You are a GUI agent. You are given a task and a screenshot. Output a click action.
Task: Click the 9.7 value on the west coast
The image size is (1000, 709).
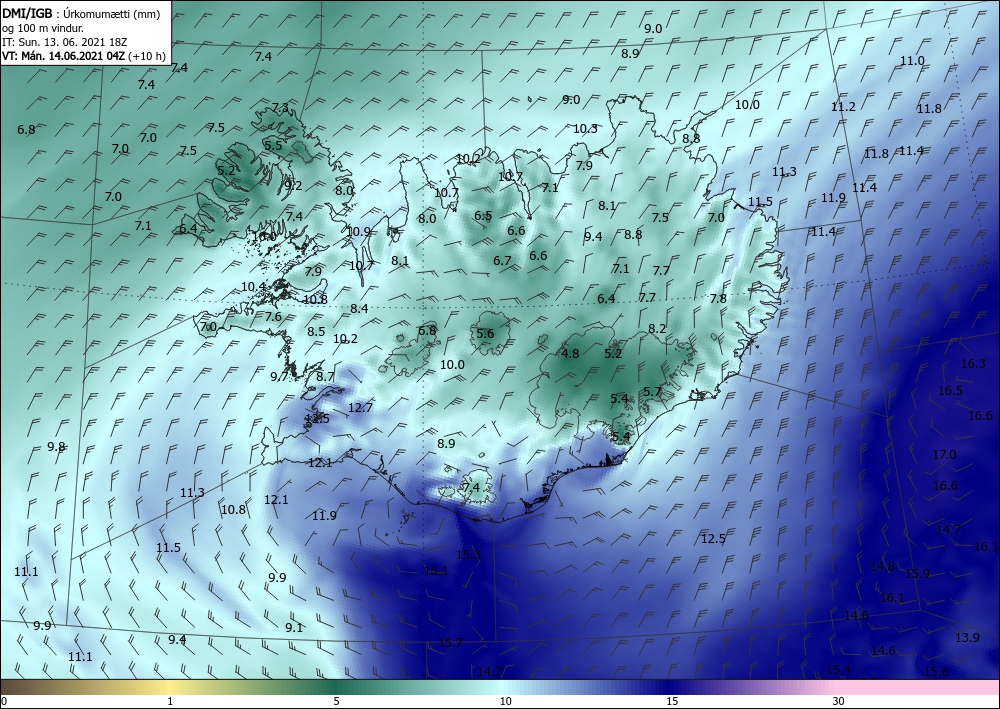[279, 377]
